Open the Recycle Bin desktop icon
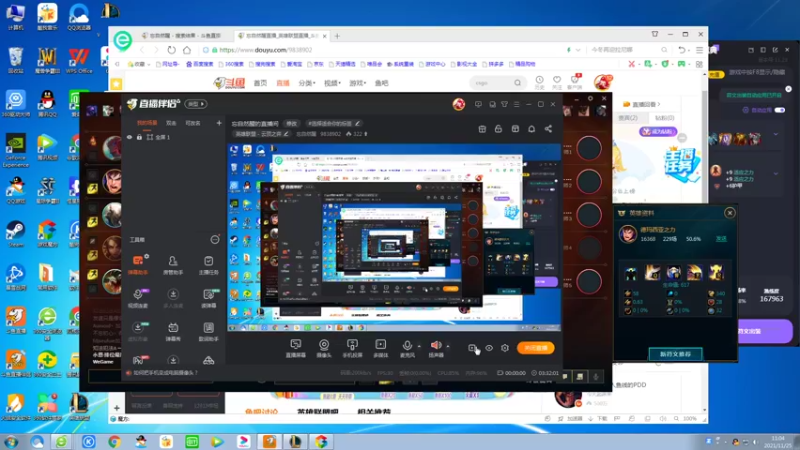800x450 pixels. (16, 60)
